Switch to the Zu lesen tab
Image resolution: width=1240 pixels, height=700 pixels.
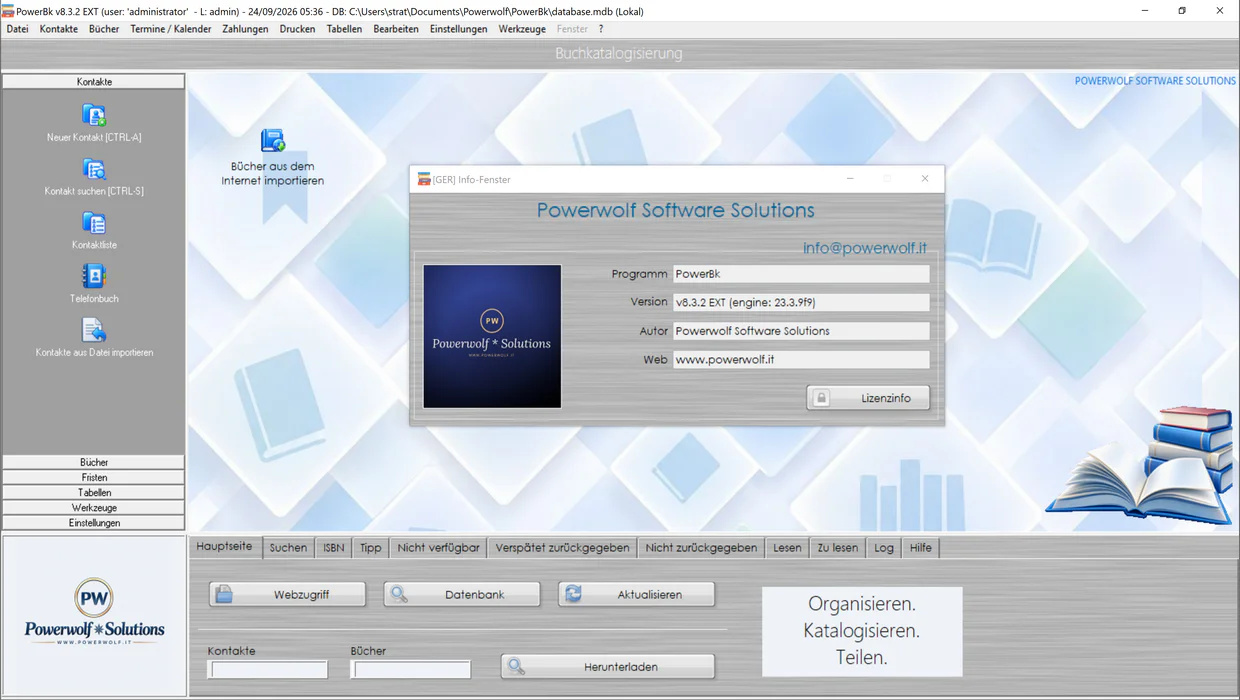pyautogui.click(x=838, y=548)
